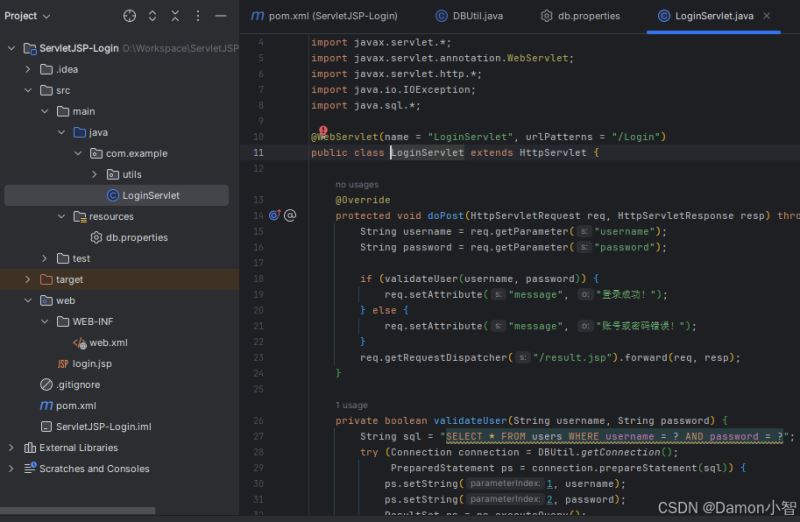
Task: Collapse the src folder
Action: (x=30, y=90)
